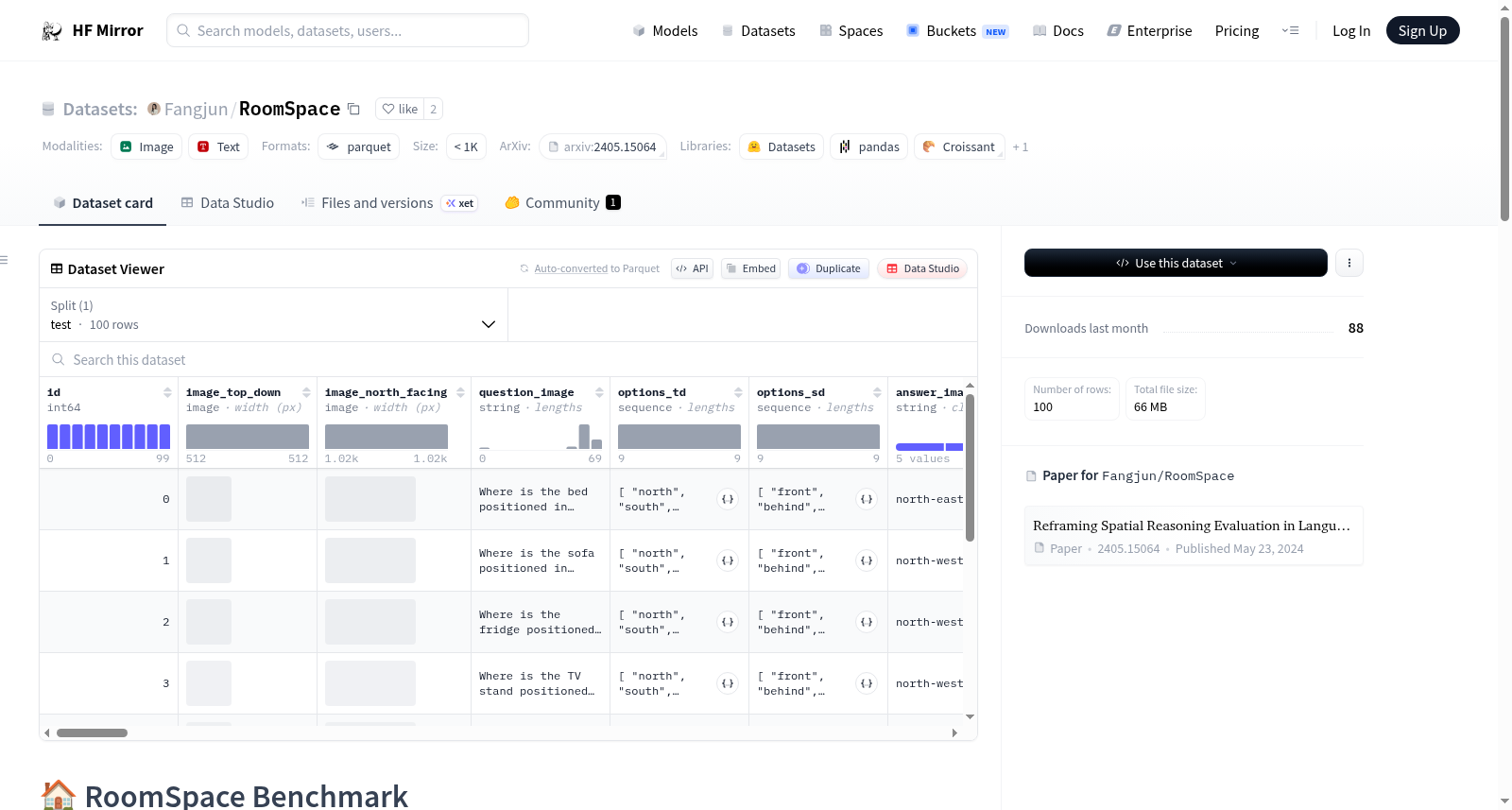Click the Log In link
Screen dimensions: 1512x810
tap(1351, 30)
